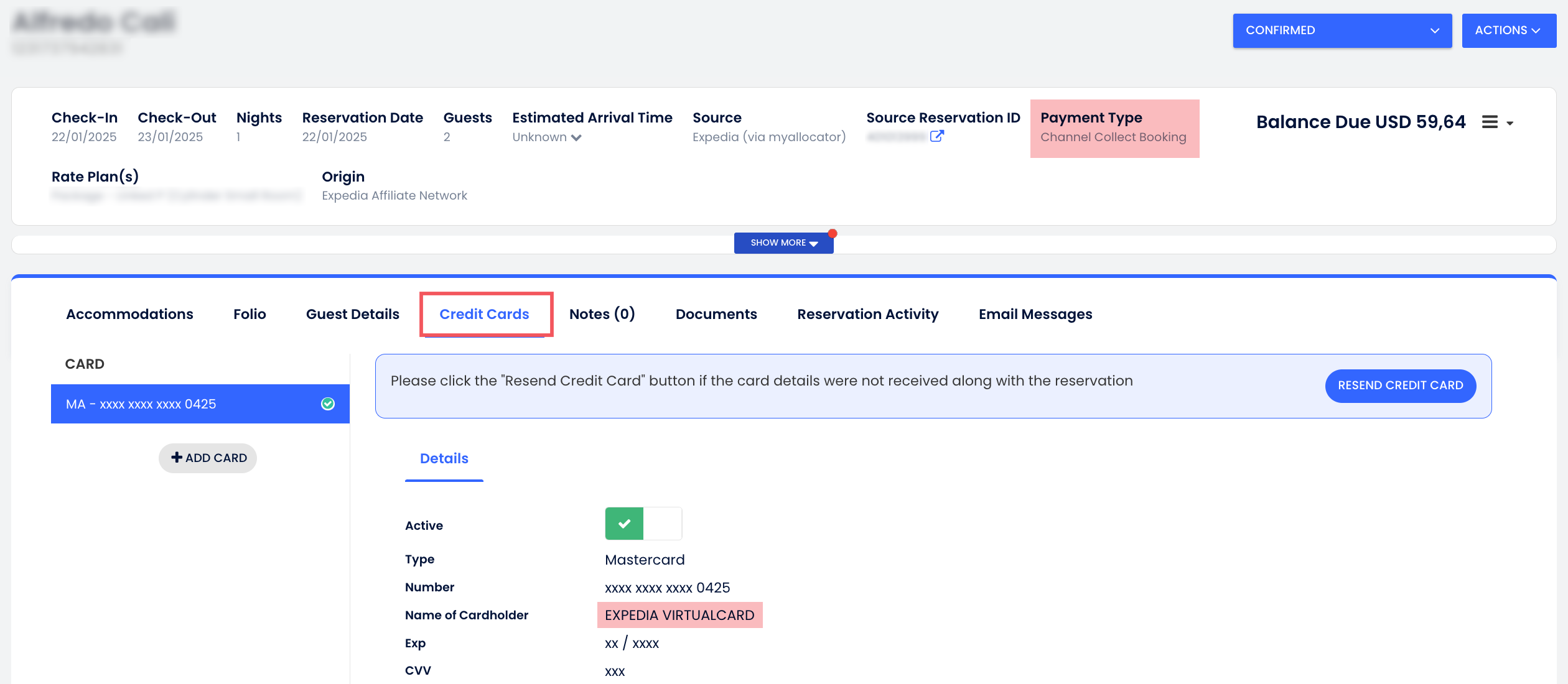Click hamburger menu icon next to Balance Due
The image size is (1568, 684).
[x=1490, y=122]
